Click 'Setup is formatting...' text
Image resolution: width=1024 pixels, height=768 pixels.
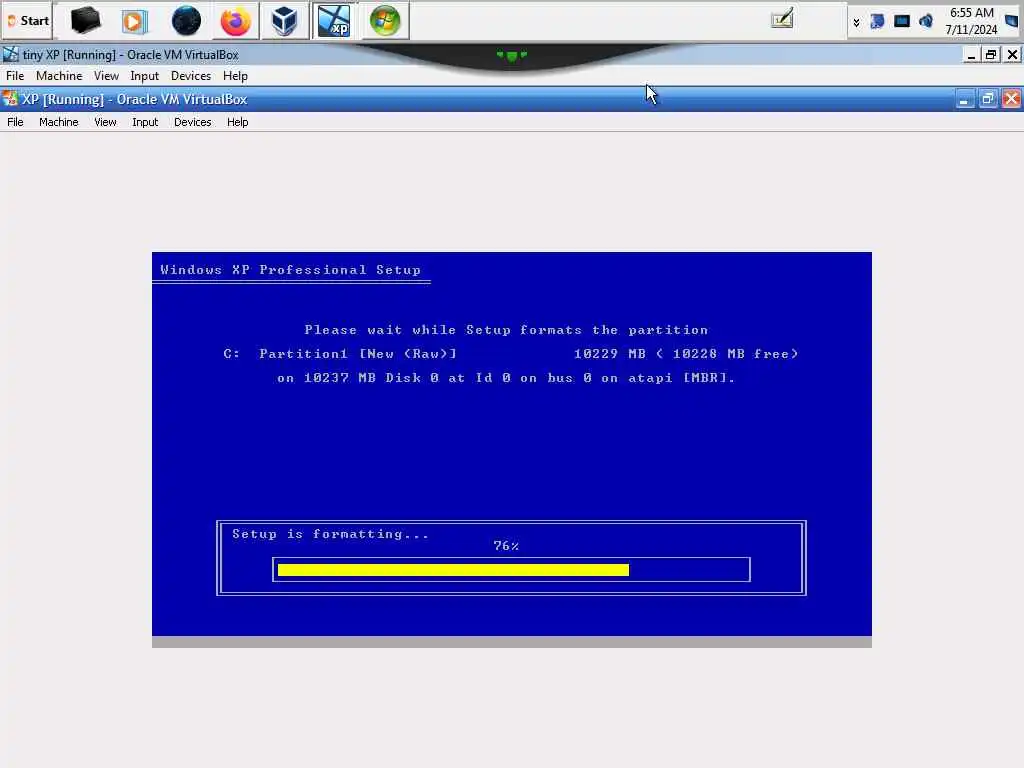[330, 534]
